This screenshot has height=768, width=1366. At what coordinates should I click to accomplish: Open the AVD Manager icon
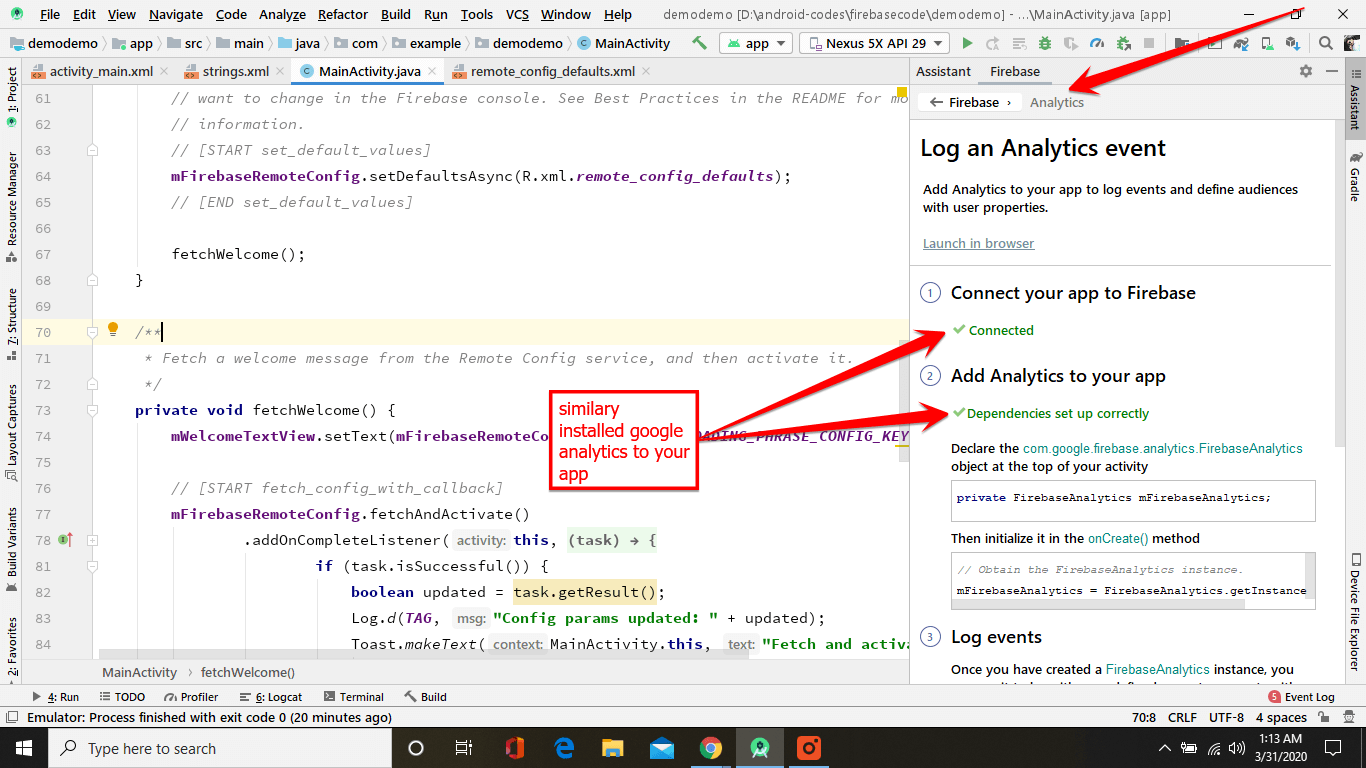coord(1268,43)
